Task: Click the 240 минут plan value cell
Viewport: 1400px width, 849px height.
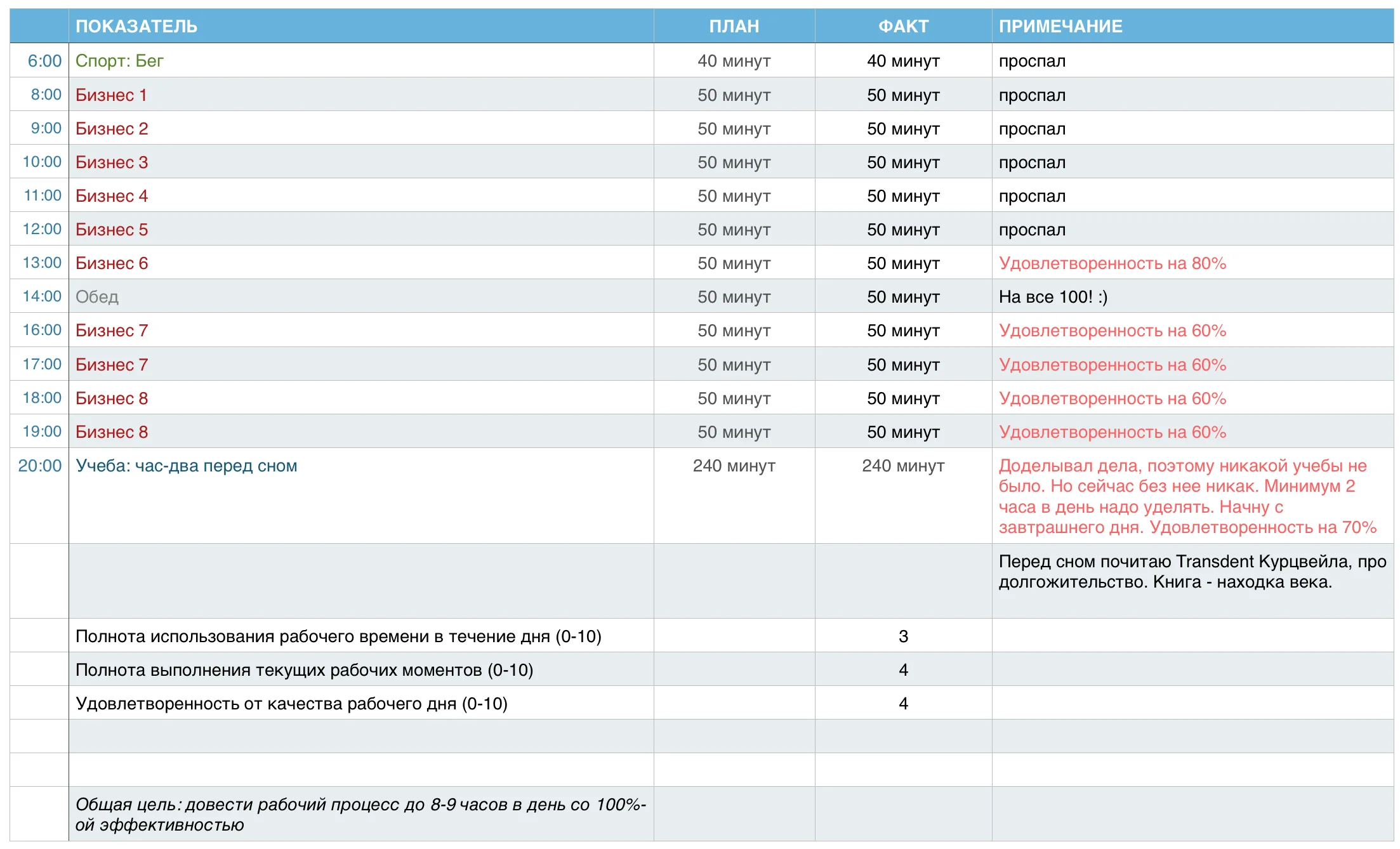Action: tap(734, 465)
